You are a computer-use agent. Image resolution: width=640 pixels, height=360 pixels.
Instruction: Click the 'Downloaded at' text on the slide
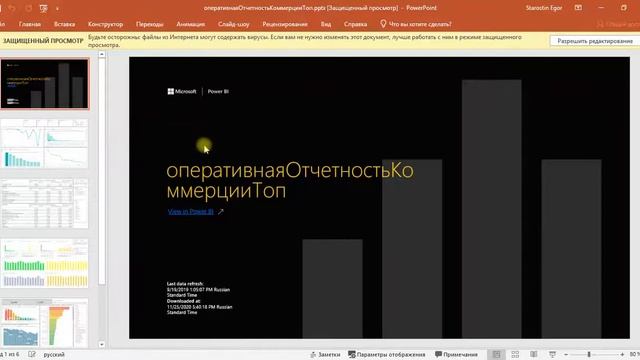(x=199, y=307)
